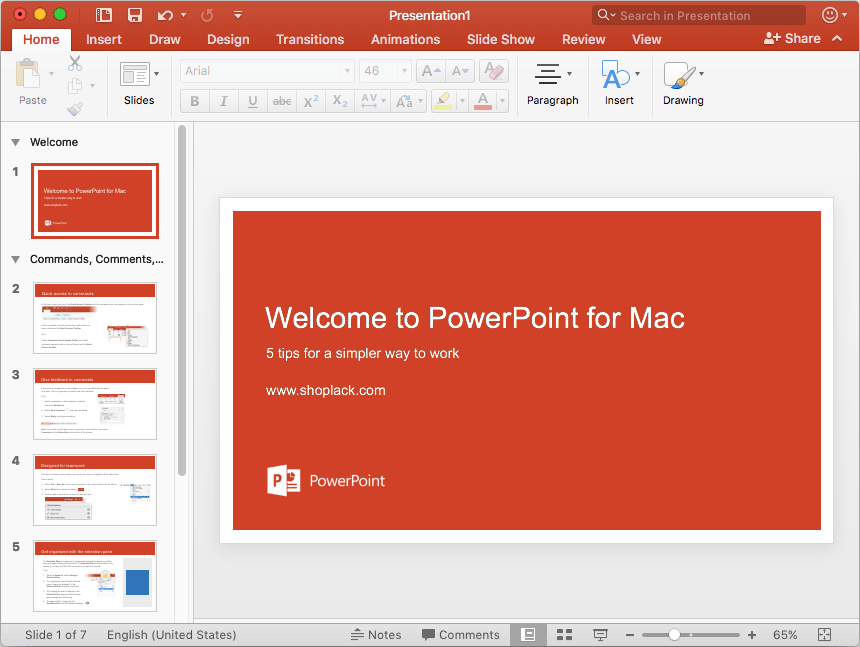
Task: Open the font color dropdown arrow
Action: tap(502, 101)
